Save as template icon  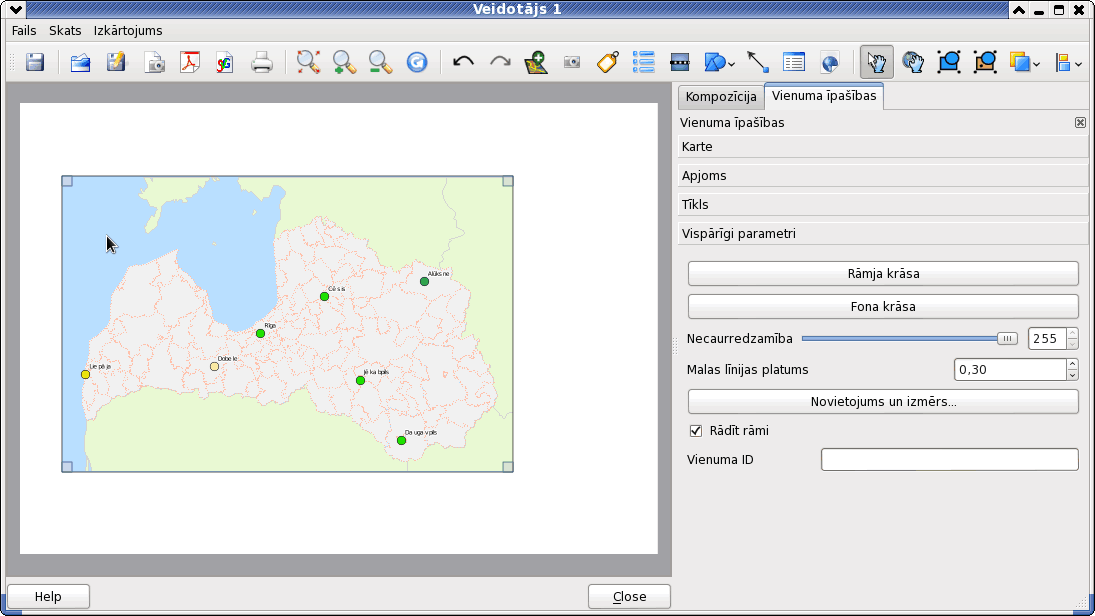click(117, 62)
